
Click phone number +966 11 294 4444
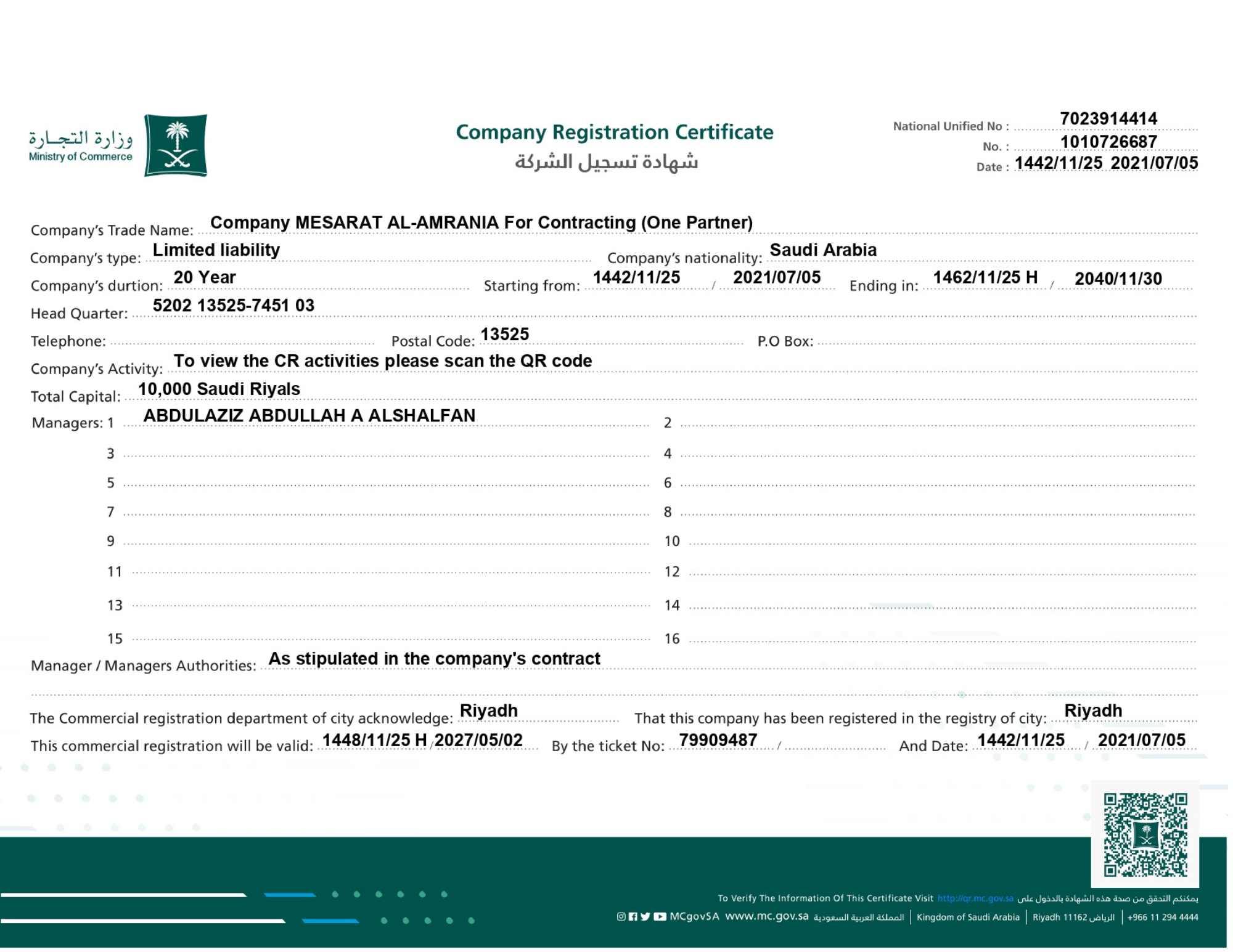click(1163, 917)
